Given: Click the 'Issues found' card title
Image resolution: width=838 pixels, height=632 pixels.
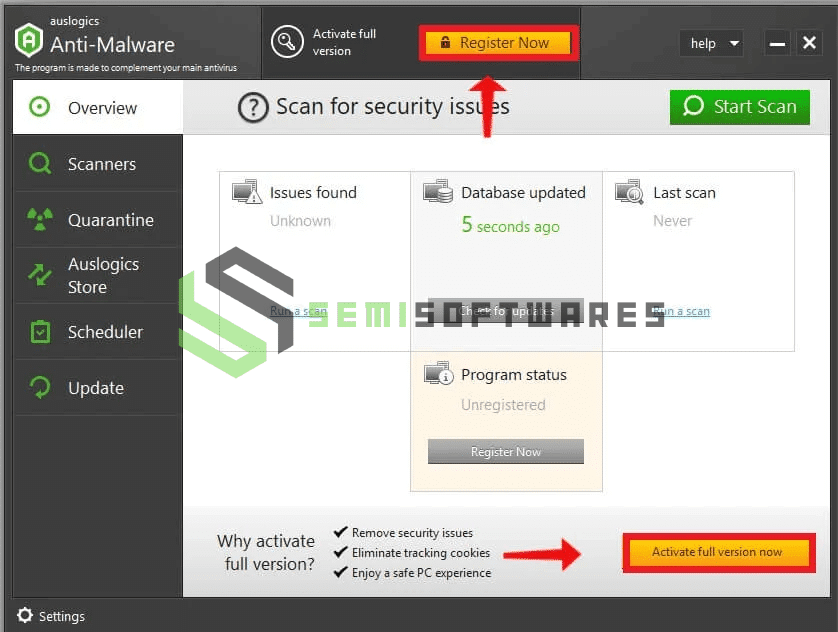Looking at the screenshot, I should click(x=313, y=192).
